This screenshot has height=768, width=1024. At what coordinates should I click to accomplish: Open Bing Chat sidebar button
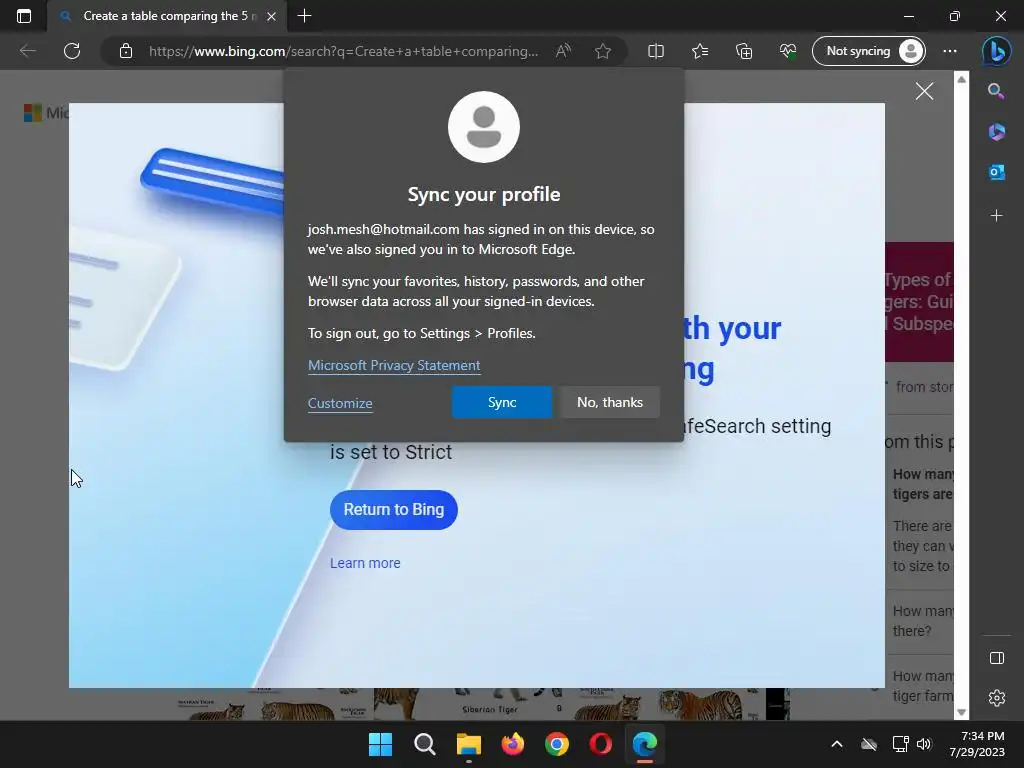tap(997, 51)
